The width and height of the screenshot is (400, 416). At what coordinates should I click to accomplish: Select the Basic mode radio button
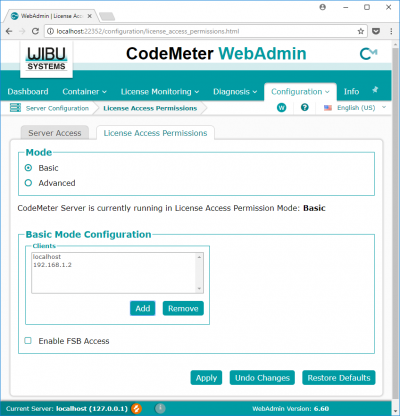pyautogui.click(x=28, y=168)
